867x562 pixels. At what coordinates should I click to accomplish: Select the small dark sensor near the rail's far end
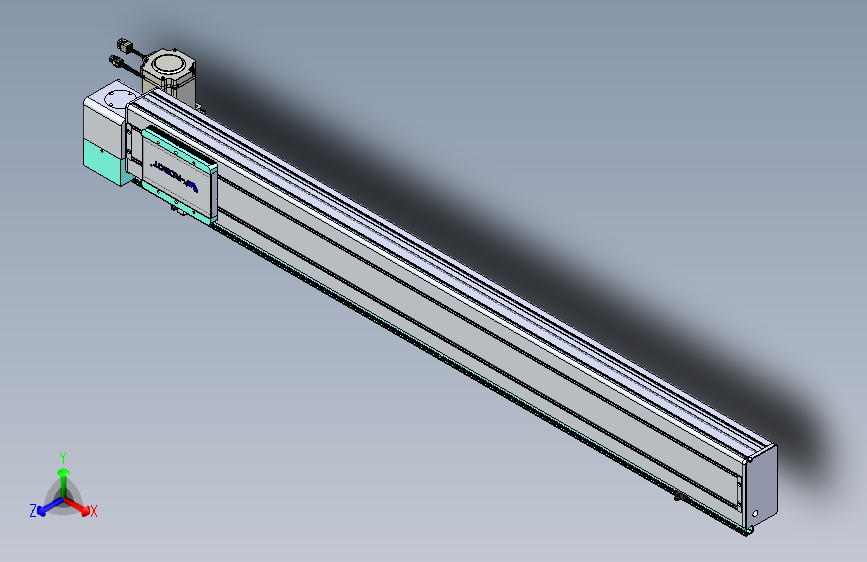click(x=680, y=497)
